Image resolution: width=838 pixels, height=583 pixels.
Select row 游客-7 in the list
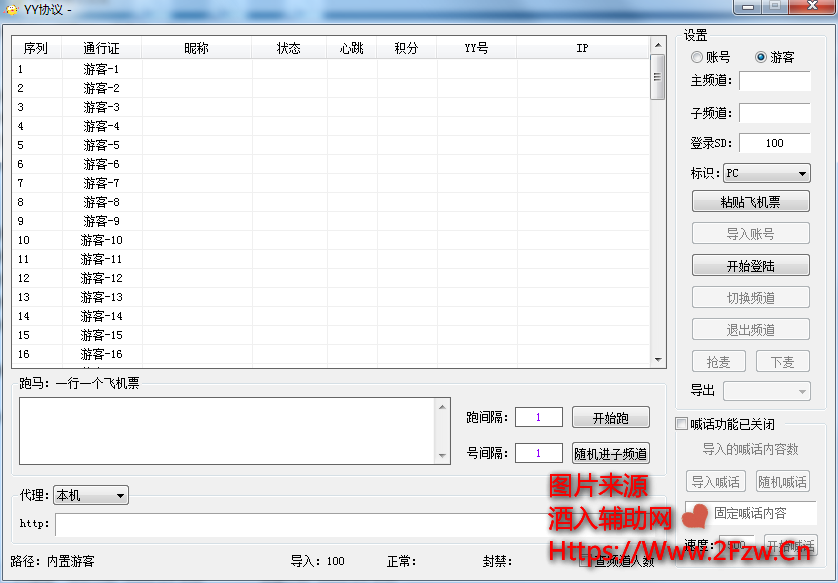pyautogui.click(x=331, y=183)
